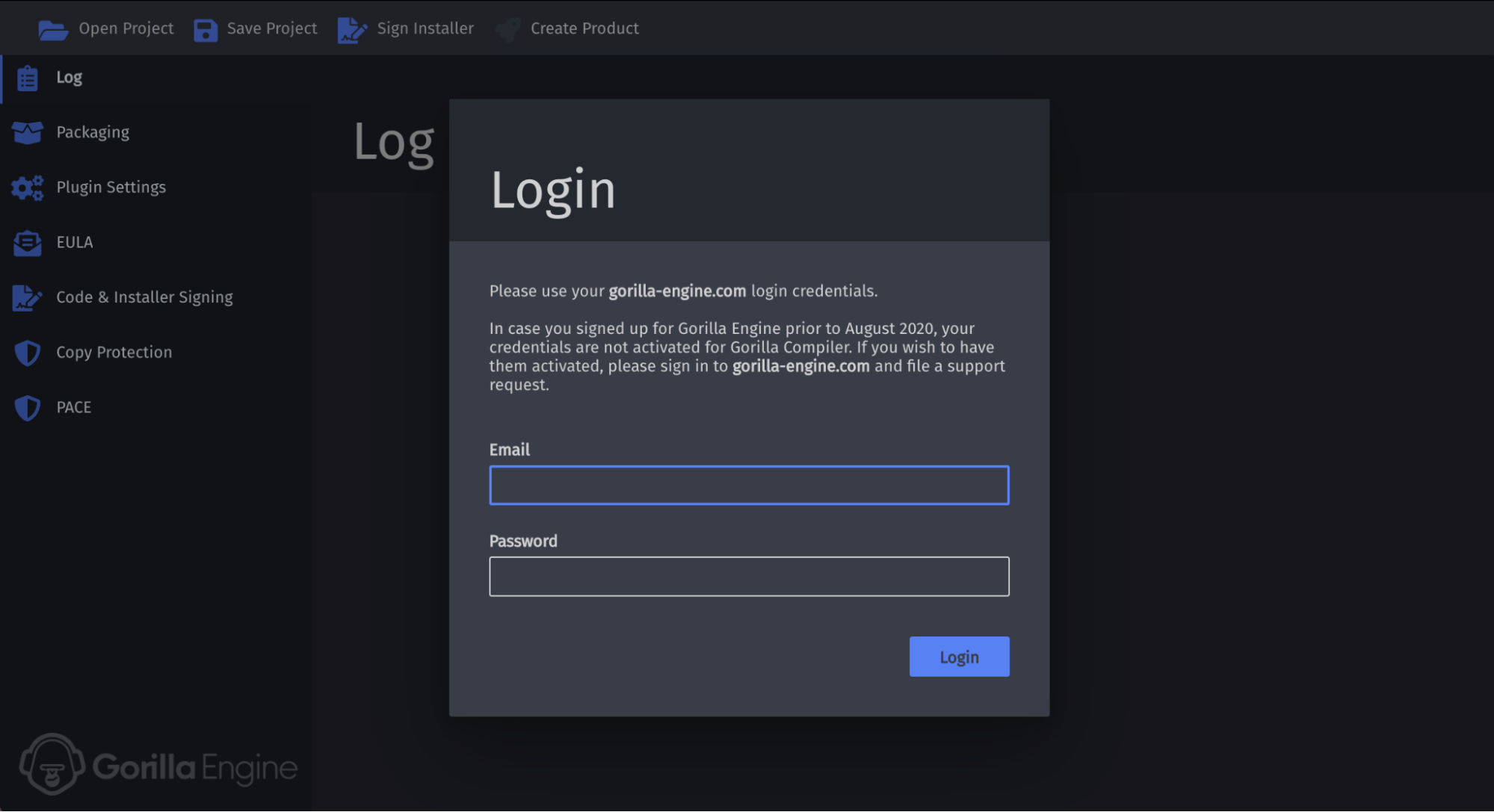Click the first gorilla-engine.com bold text

coord(677,291)
